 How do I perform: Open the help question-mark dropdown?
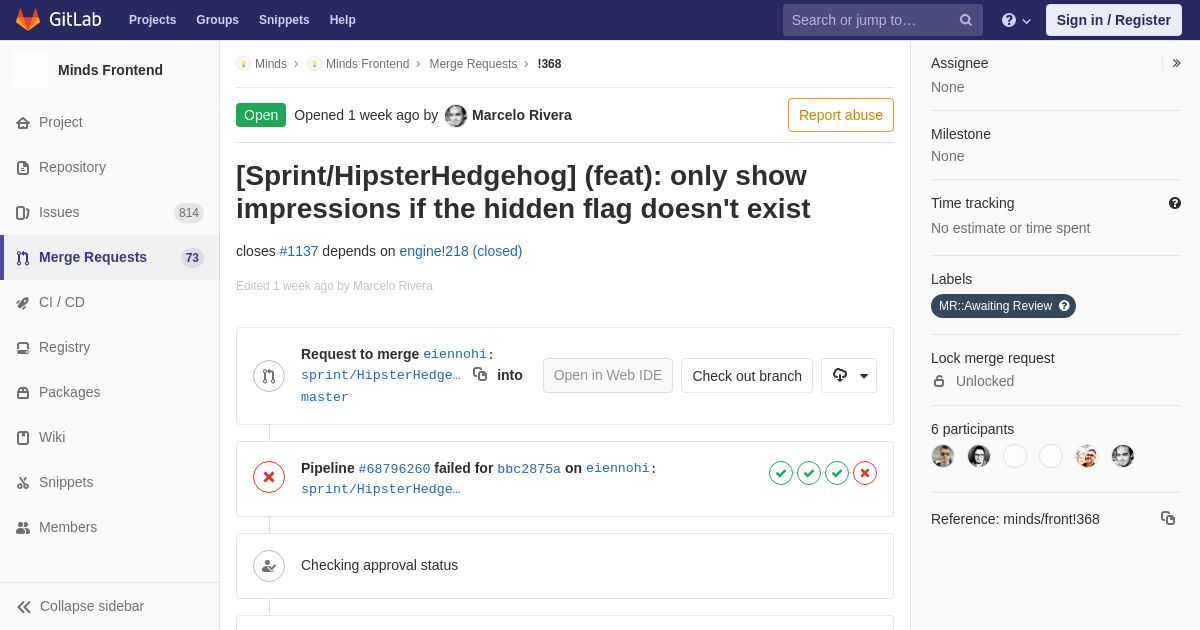click(1017, 20)
